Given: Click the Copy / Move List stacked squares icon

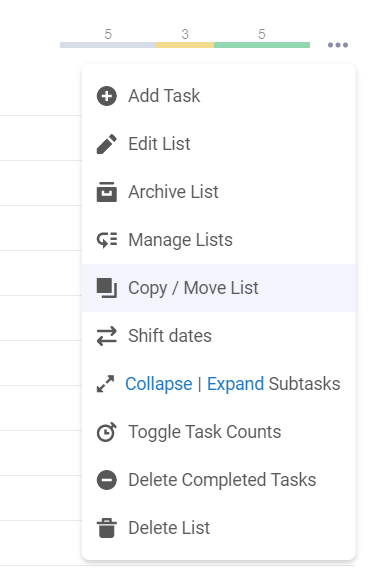Looking at the screenshot, I should [x=106, y=288].
